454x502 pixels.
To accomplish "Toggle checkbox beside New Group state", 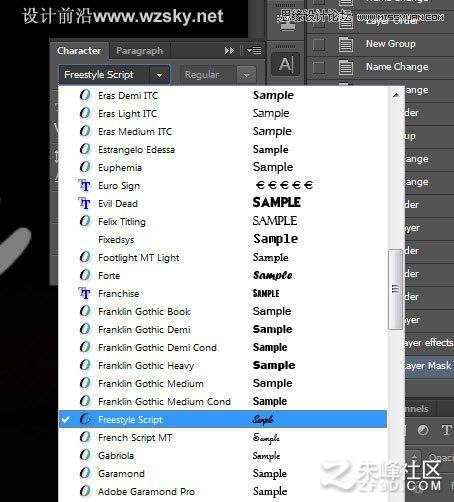I will tap(319, 44).
